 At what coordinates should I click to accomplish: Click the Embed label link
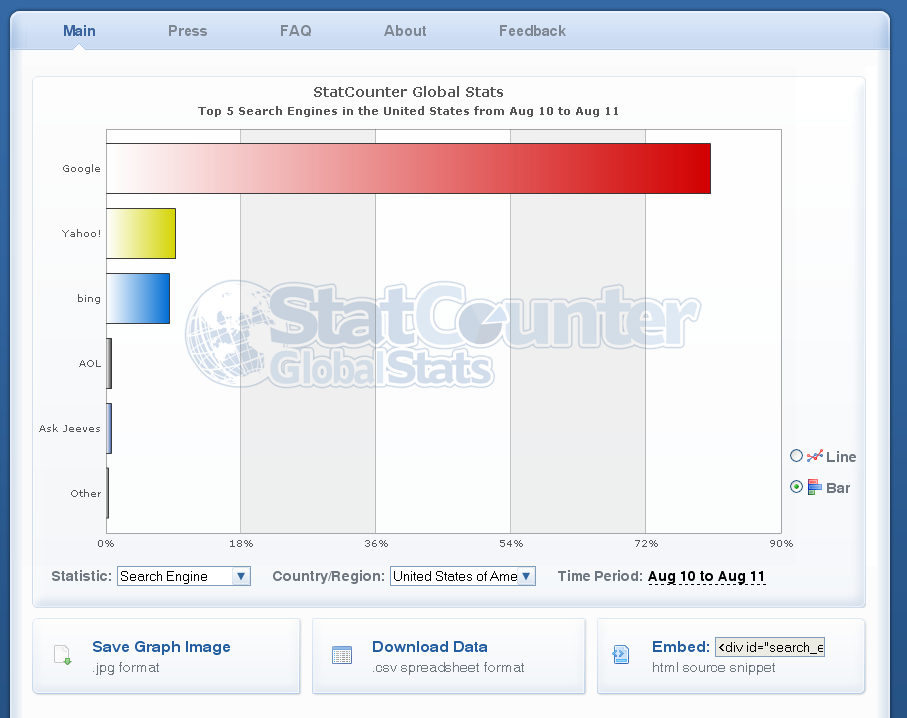coord(681,647)
